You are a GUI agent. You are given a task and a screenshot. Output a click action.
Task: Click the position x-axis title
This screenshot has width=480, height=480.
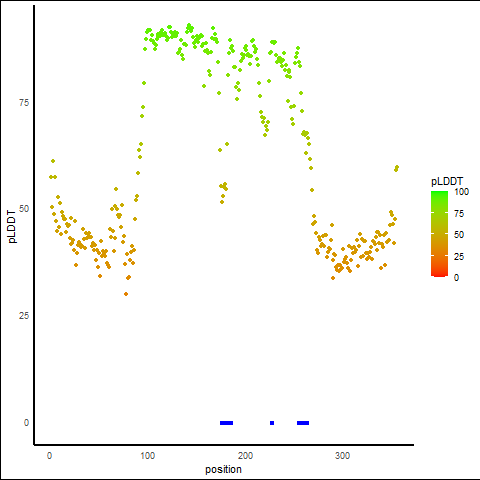point(223,469)
